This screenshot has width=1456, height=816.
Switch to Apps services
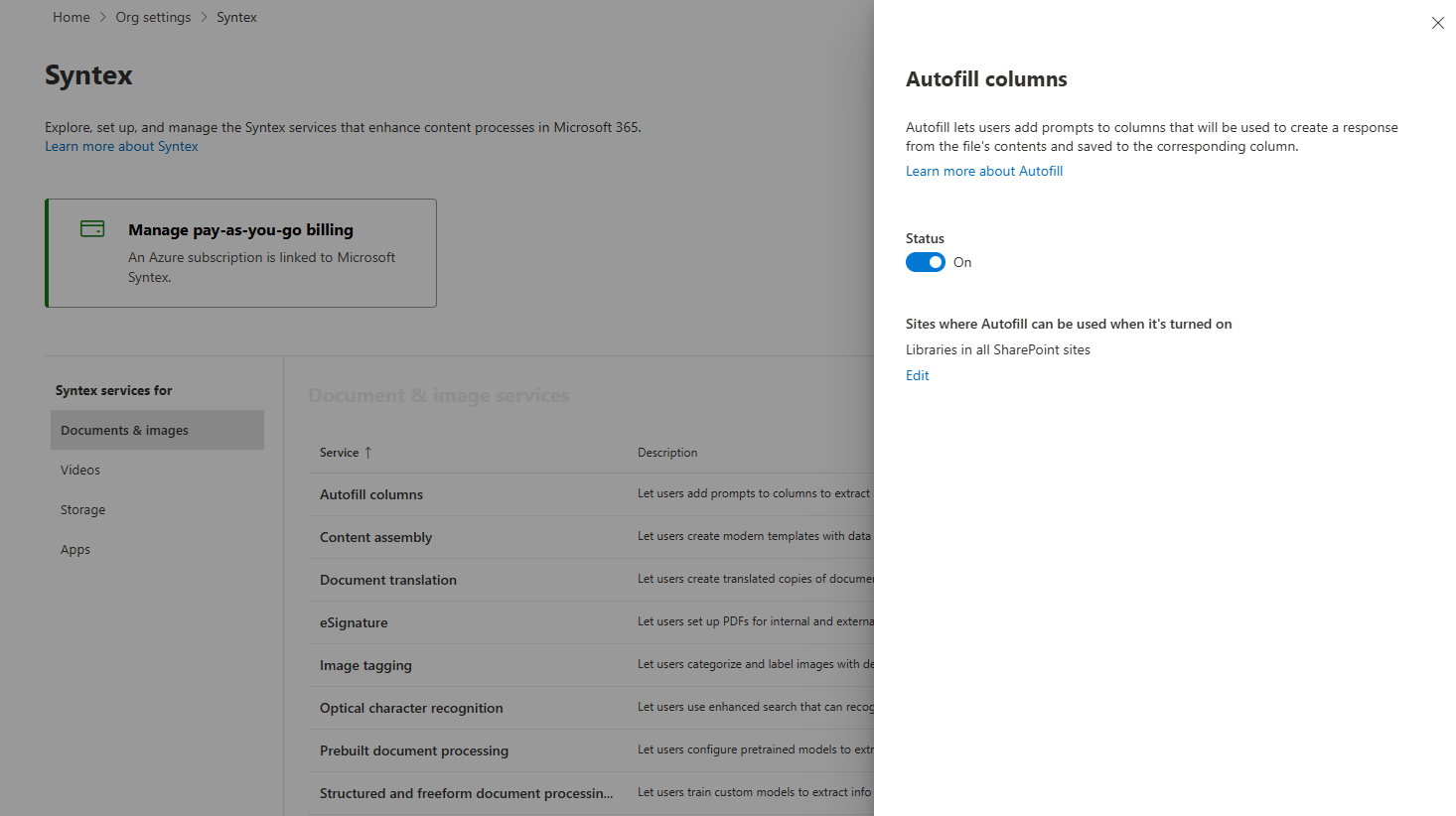click(x=75, y=549)
